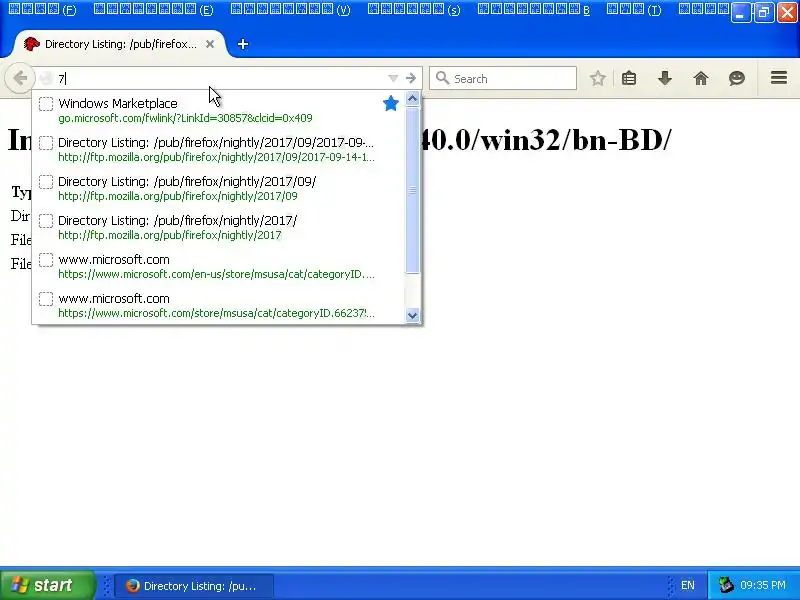
Task: Open the hamburger menu button
Action: [x=779, y=78]
